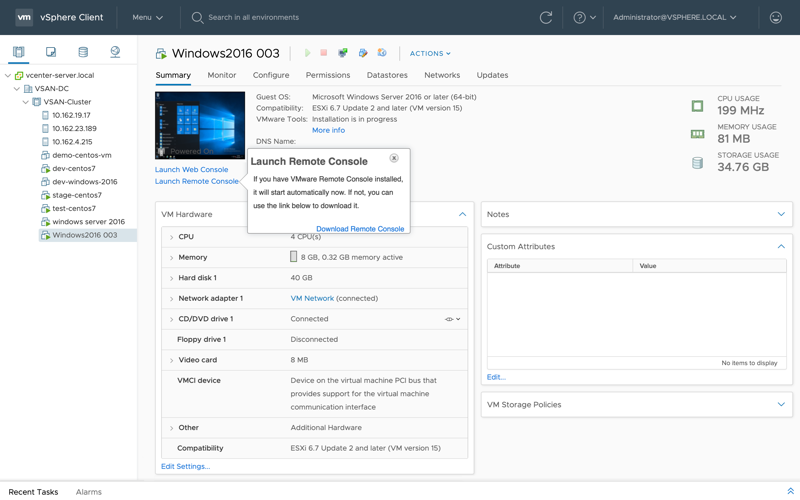Select stage-centos7 in the tree
This screenshot has height=500, width=800.
pyautogui.click(x=77, y=195)
